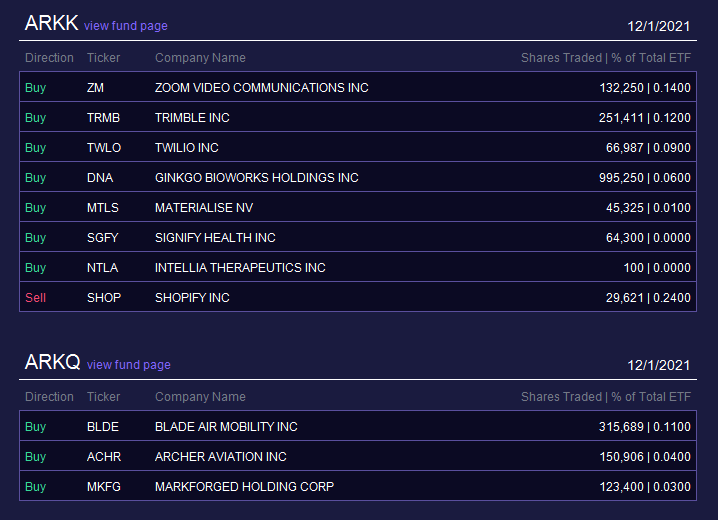Image resolution: width=718 pixels, height=520 pixels.
Task: Click the ARKK Direction column header
Action: 49,58
